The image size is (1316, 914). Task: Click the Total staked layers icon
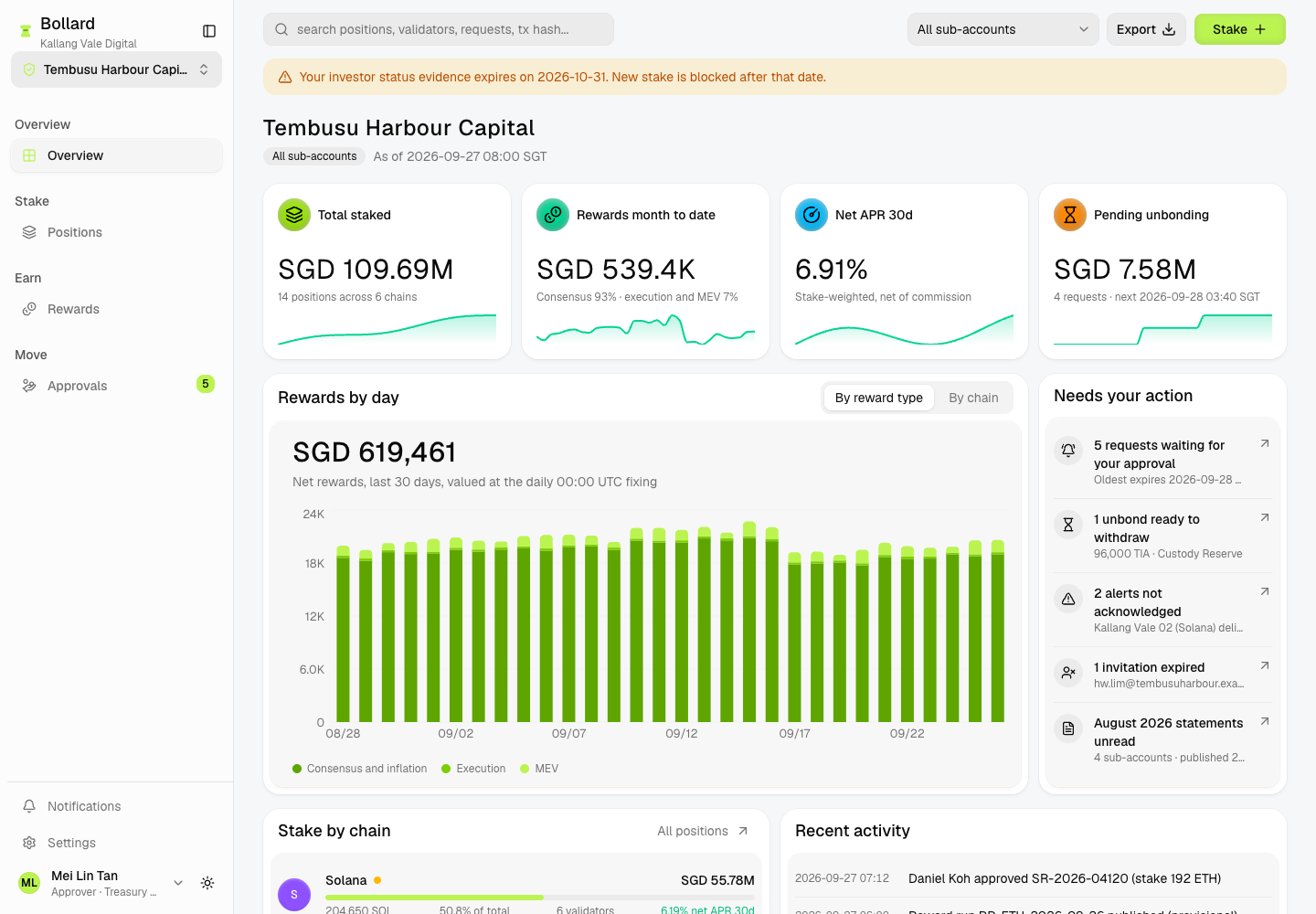coord(294,215)
